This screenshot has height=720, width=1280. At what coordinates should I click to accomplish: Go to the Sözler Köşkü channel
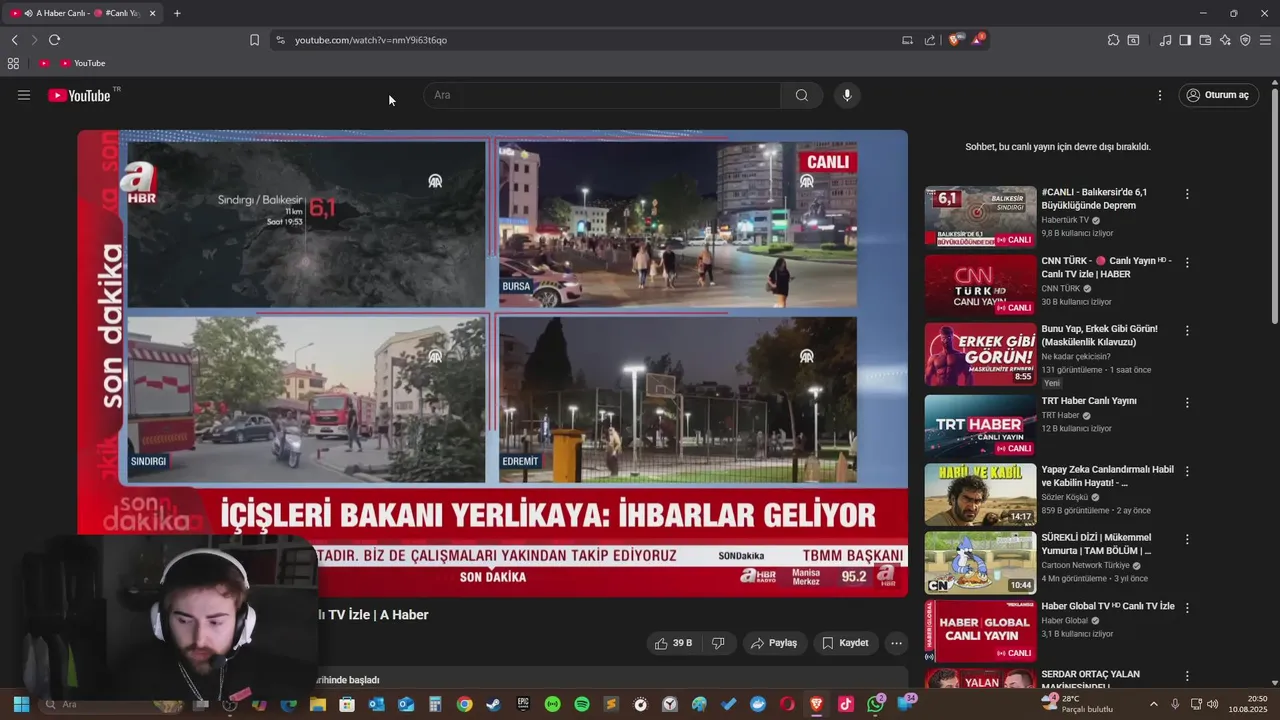tap(1065, 497)
